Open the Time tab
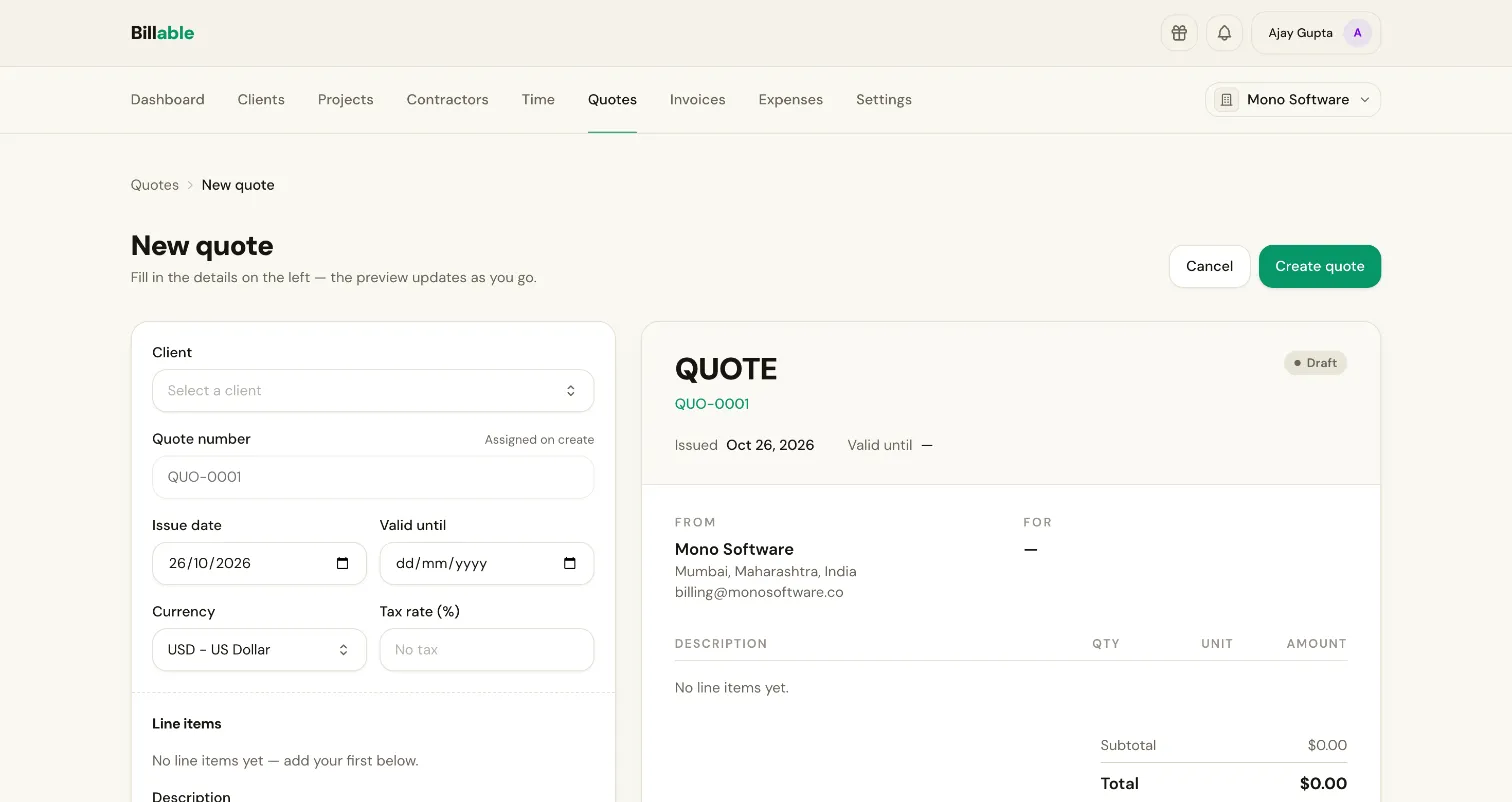The width and height of the screenshot is (1512, 802). point(538,100)
